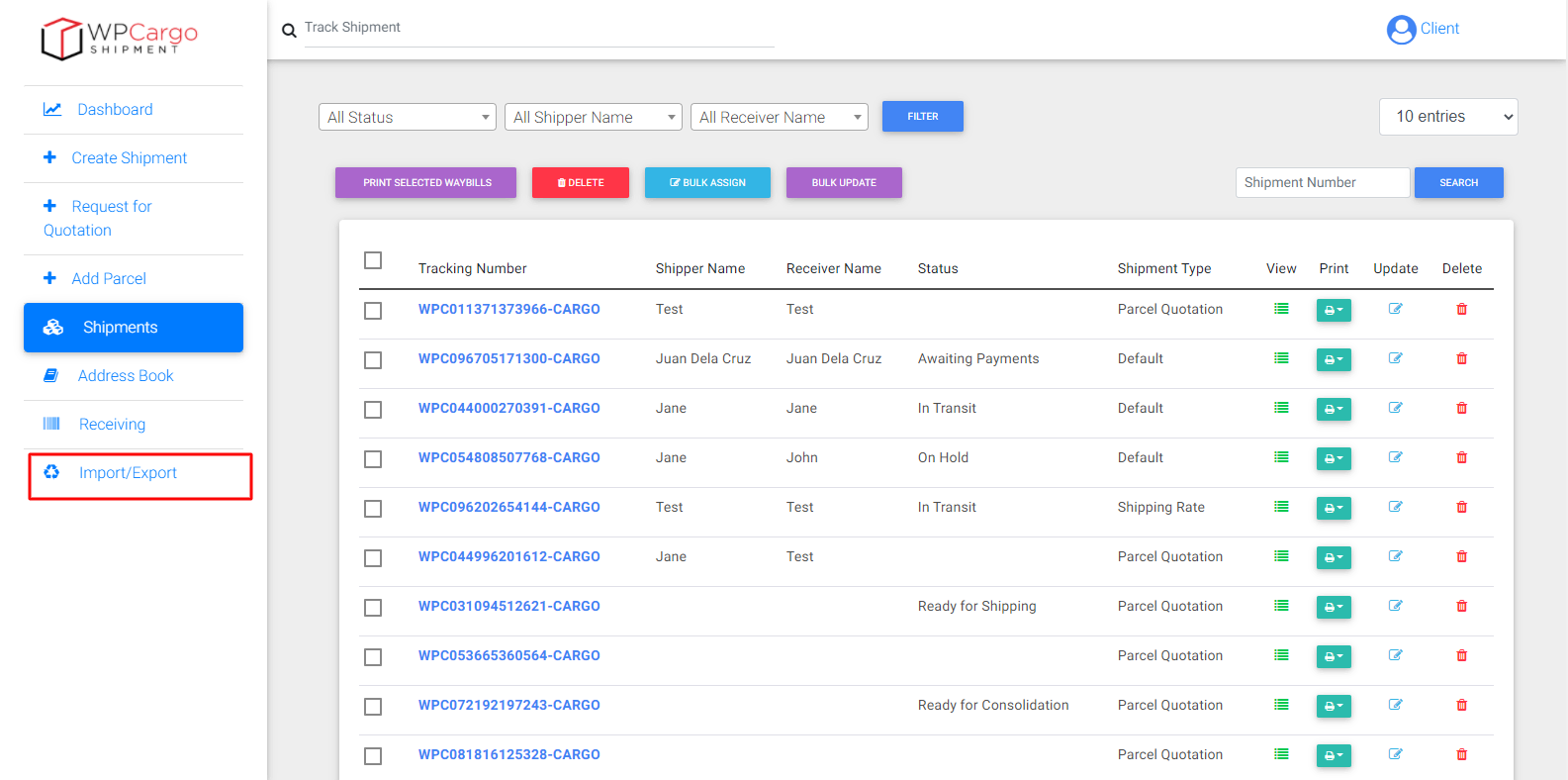Screen dimensions: 1568x780
Task: Change the 10 entries page size selector
Action: (1448, 117)
